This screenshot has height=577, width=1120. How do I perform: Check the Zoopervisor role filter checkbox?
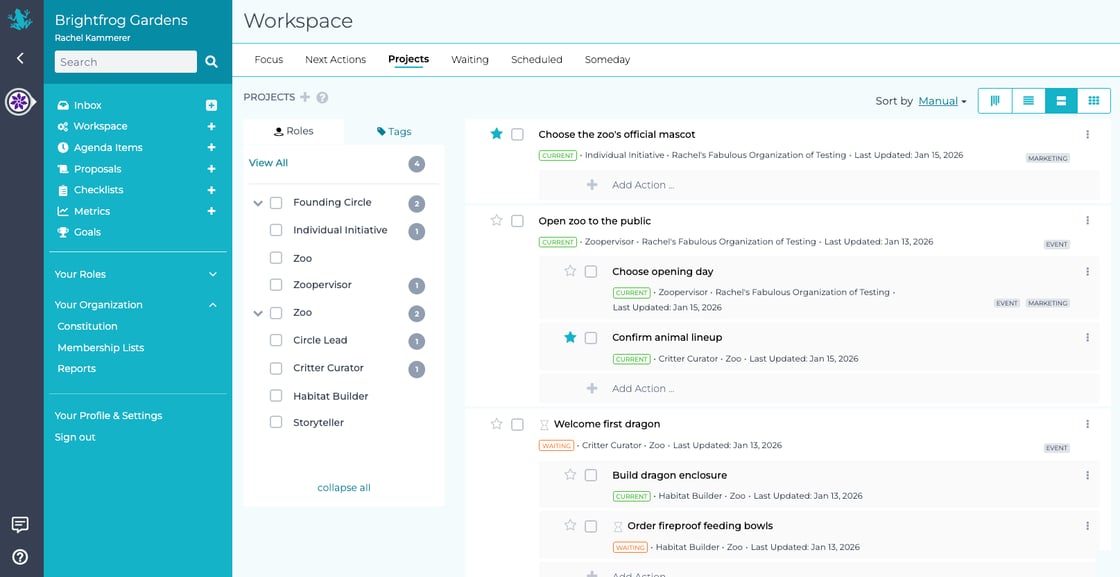tap(276, 285)
